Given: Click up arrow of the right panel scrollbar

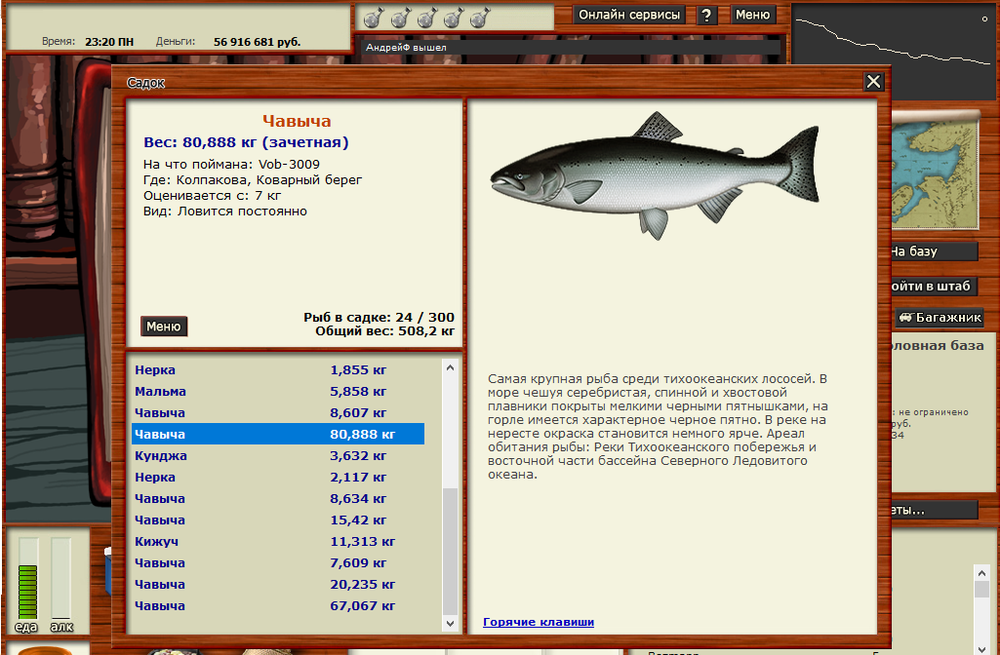Looking at the screenshot, I should (x=981, y=573).
